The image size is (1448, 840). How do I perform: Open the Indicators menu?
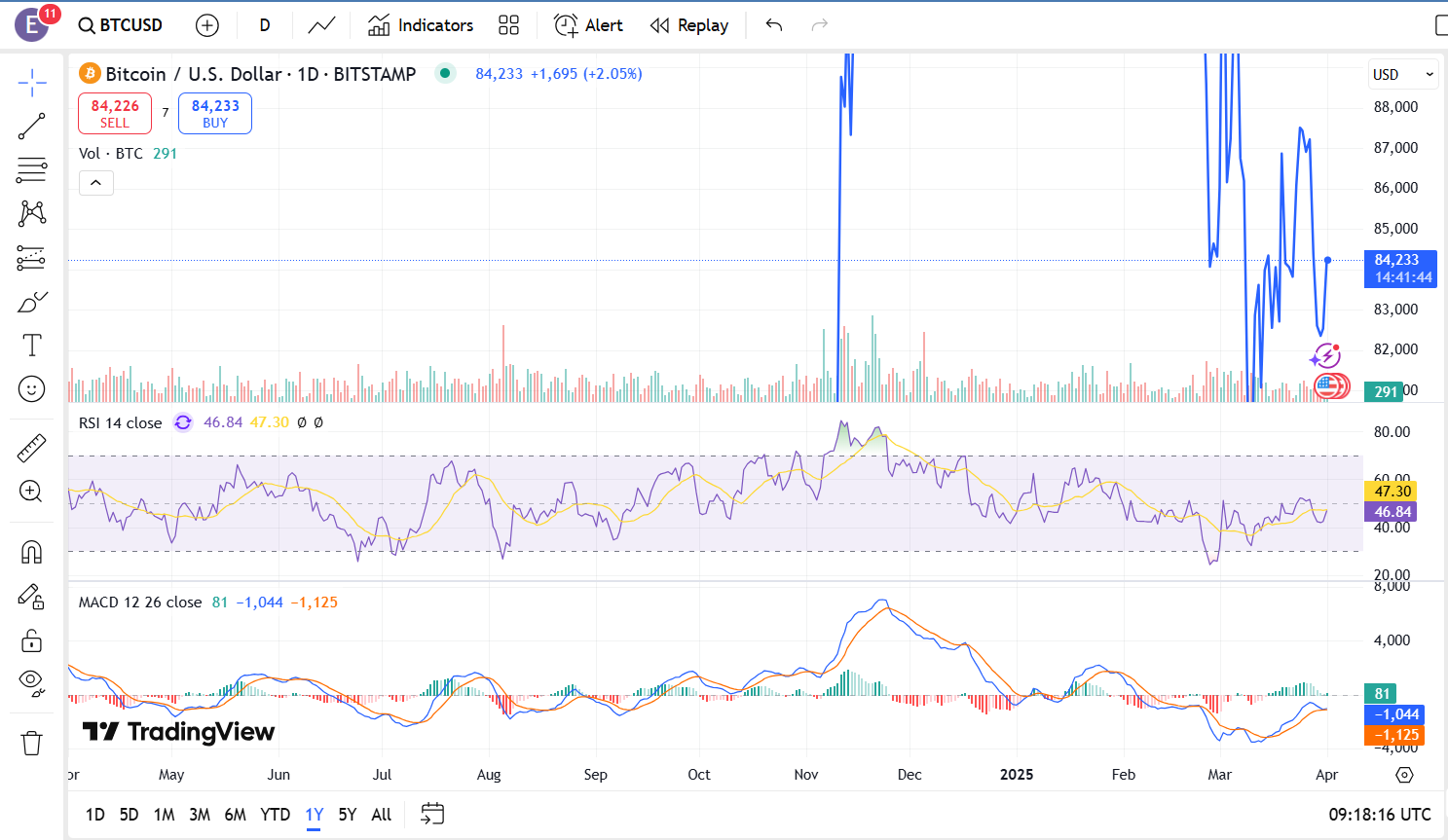click(x=421, y=25)
